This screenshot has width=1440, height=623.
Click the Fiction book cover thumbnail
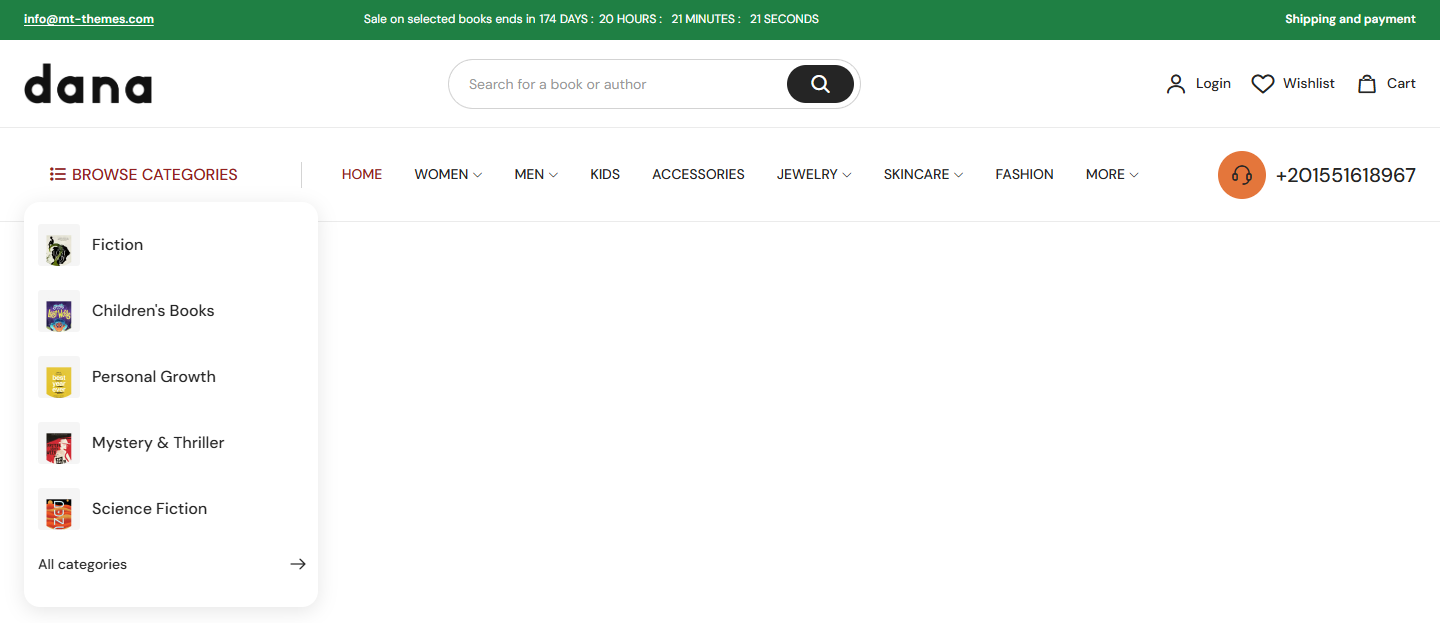tap(59, 245)
